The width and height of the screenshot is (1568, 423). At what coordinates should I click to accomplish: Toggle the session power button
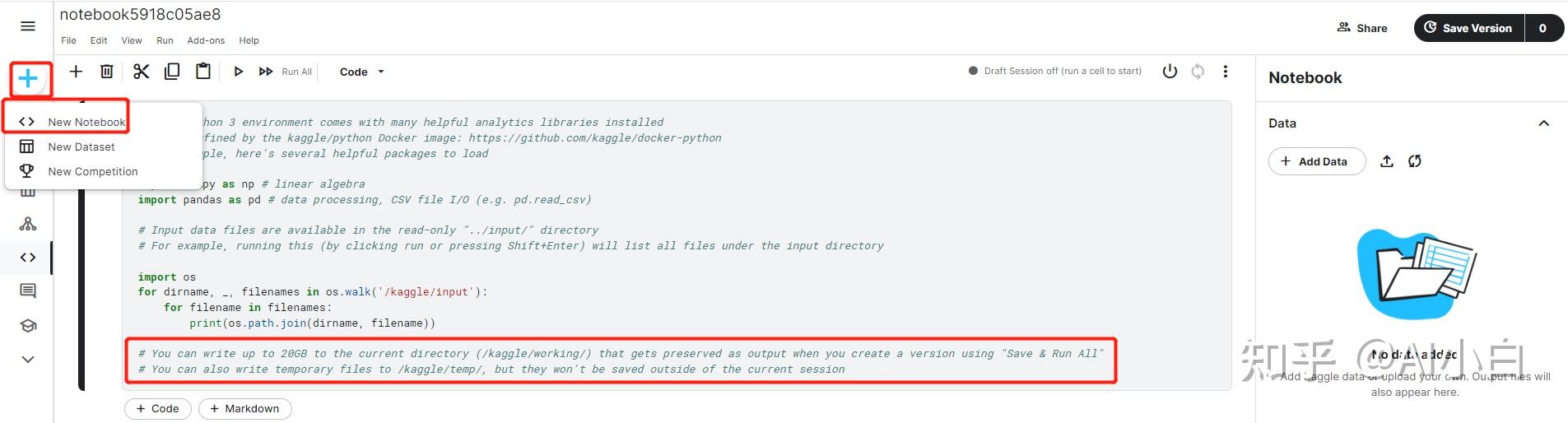tap(1170, 72)
